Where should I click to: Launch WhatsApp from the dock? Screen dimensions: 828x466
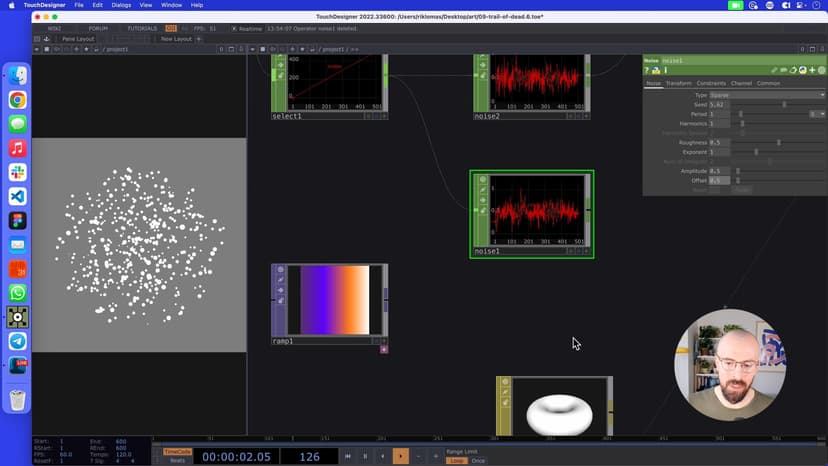[18, 293]
